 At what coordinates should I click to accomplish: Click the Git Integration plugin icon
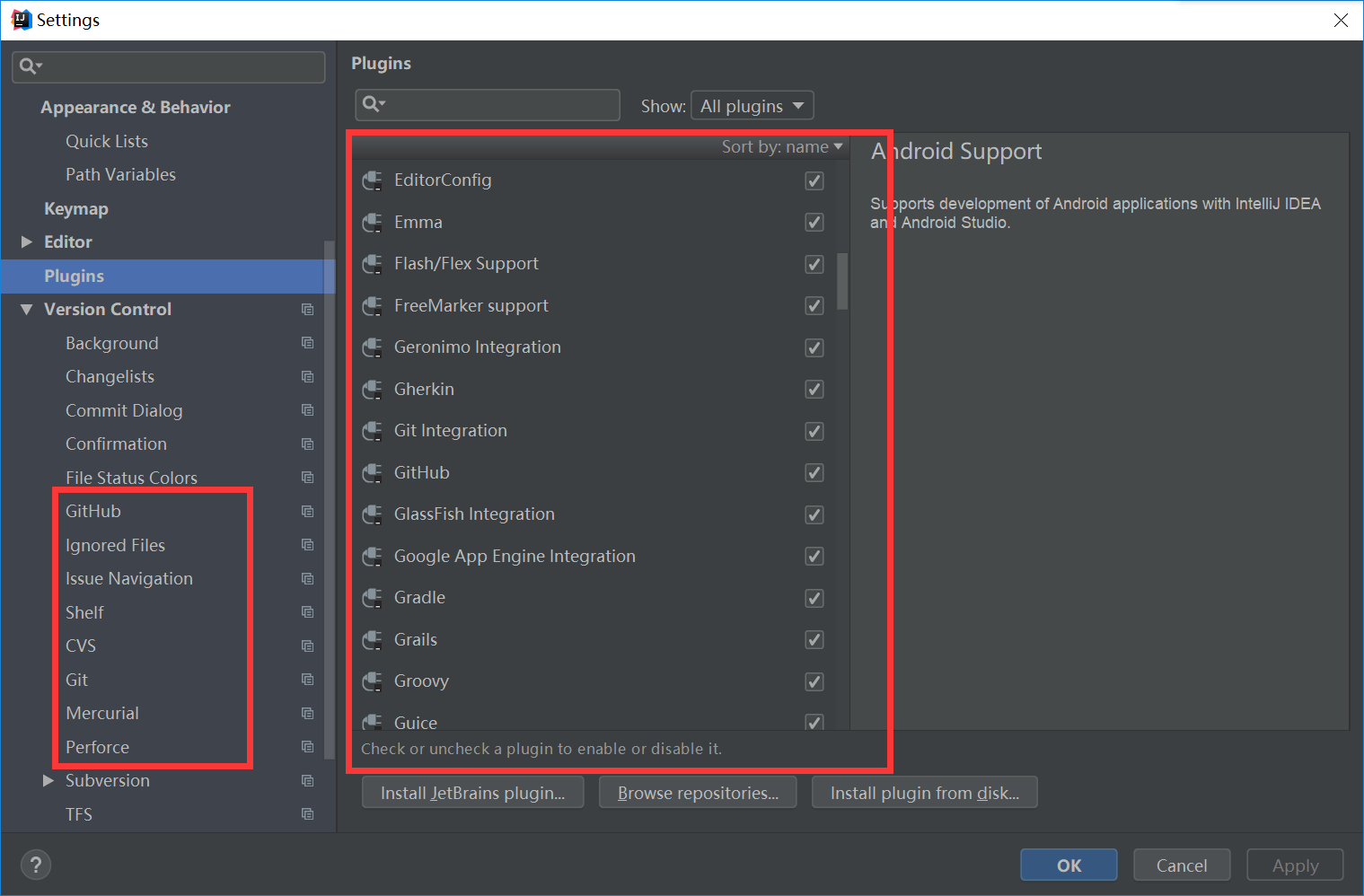coord(372,432)
